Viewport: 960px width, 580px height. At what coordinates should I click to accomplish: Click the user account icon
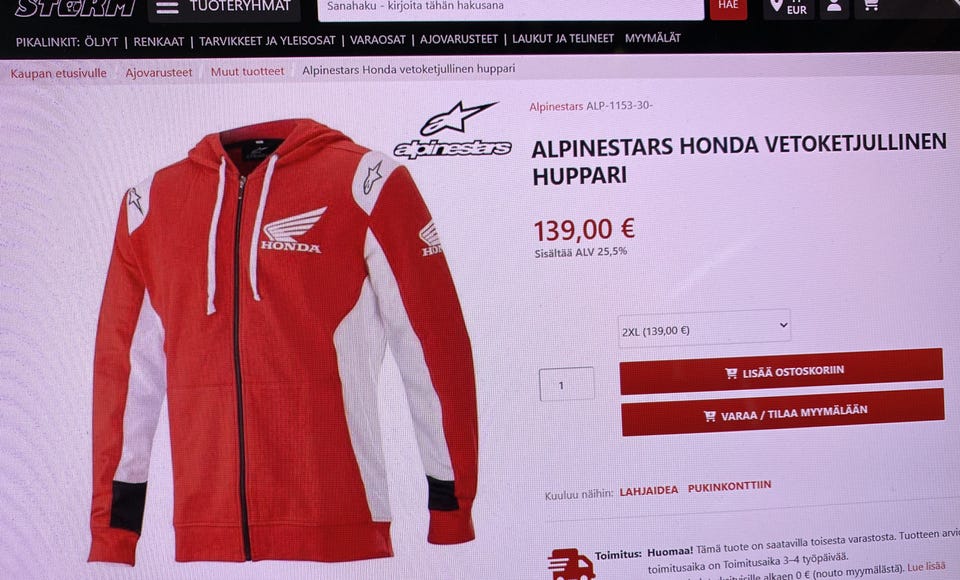point(833,7)
